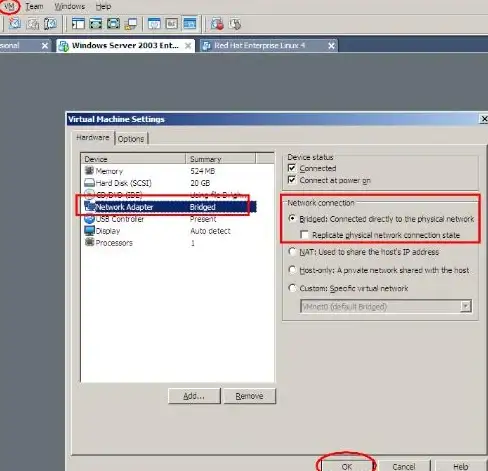Switch to full screen mode icon
The width and height of the screenshot is (488, 471).
pyautogui.click(x=96, y=24)
